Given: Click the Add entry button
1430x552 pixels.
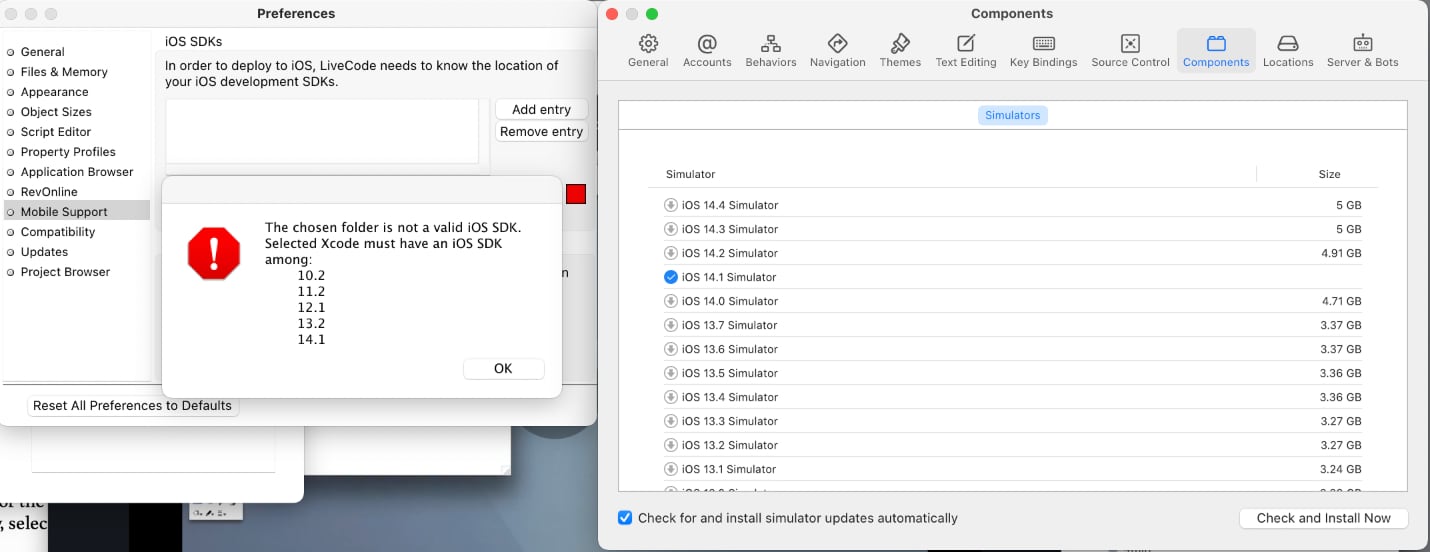Looking at the screenshot, I should [541, 110].
